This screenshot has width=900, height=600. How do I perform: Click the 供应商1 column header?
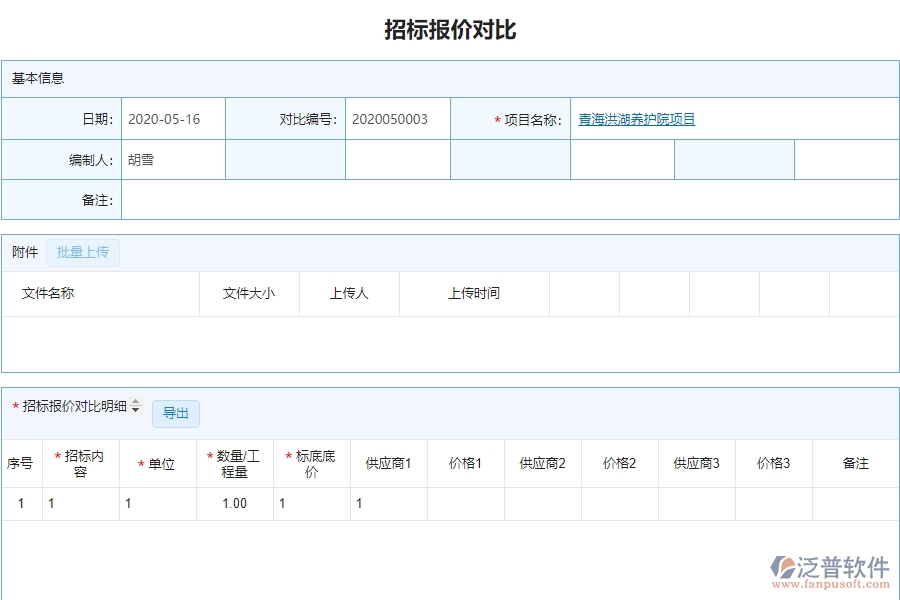(x=389, y=463)
